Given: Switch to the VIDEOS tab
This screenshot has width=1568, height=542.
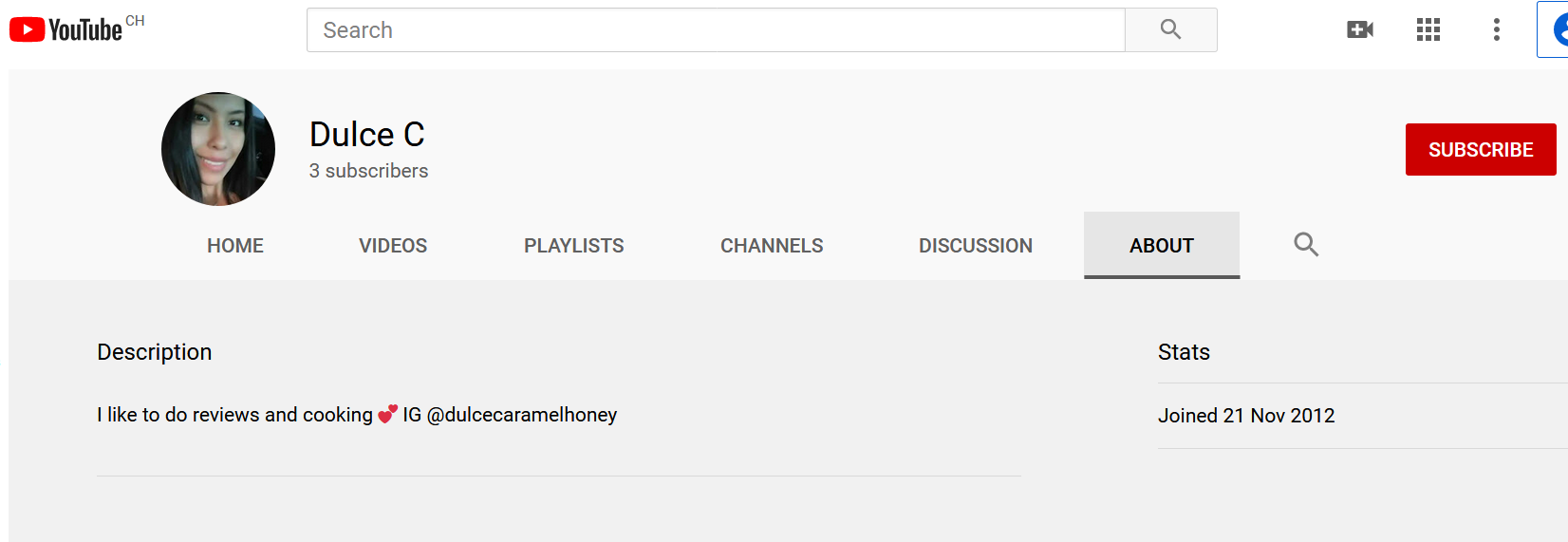Looking at the screenshot, I should point(393,246).
